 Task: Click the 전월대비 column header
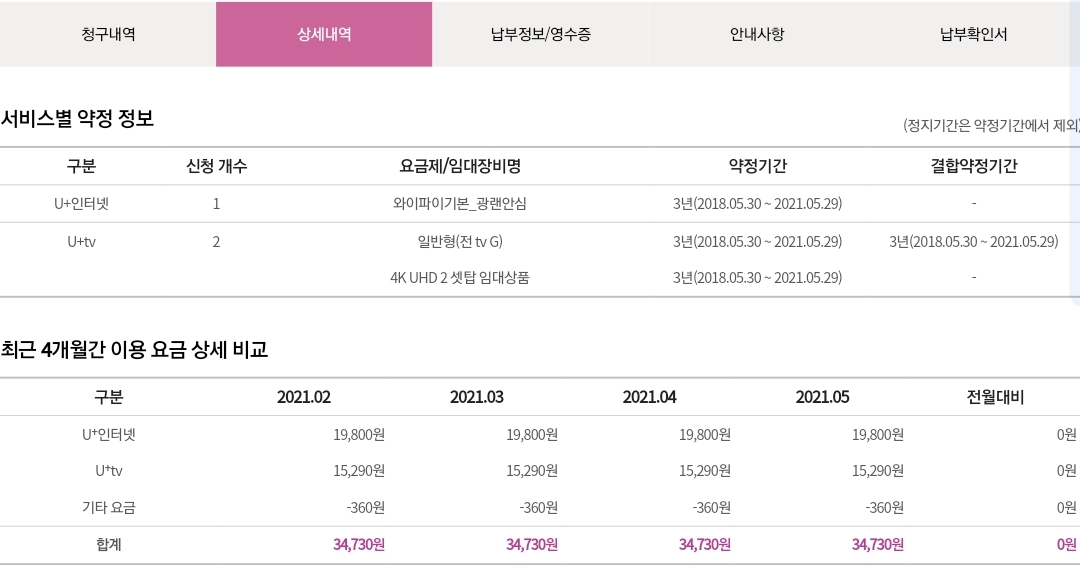point(995,397)
